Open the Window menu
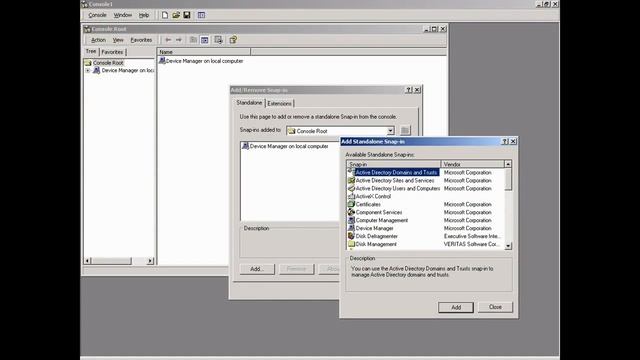Viewport: 640px width, 360px height. click(122, 15)
